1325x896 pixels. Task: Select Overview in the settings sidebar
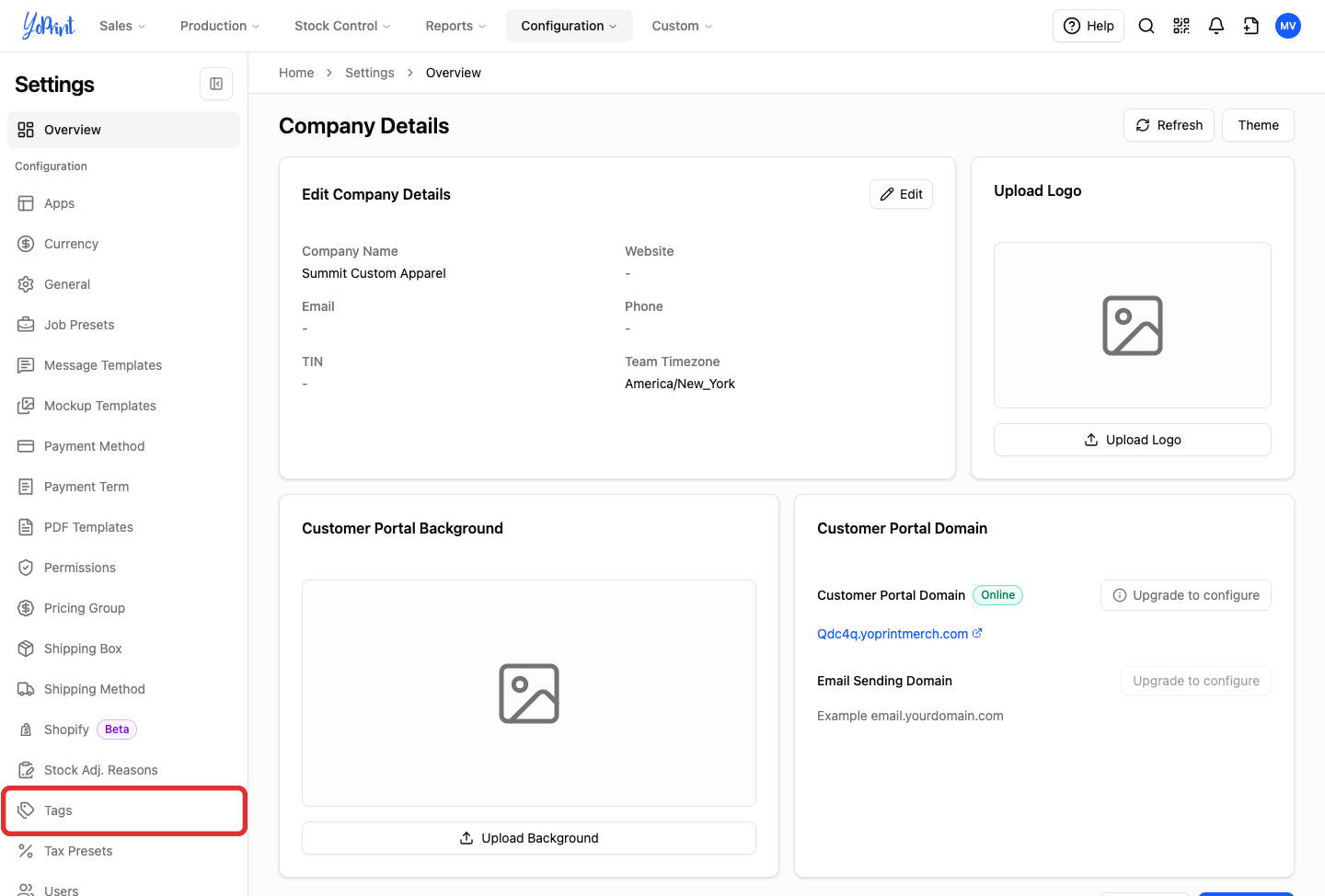(123, 130)
